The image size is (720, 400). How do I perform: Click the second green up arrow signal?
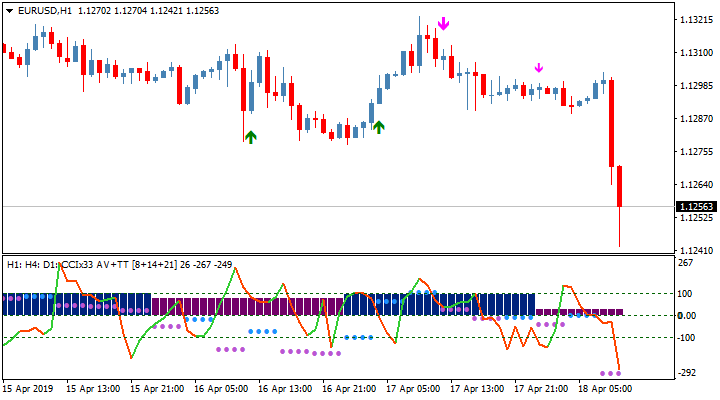378,126
